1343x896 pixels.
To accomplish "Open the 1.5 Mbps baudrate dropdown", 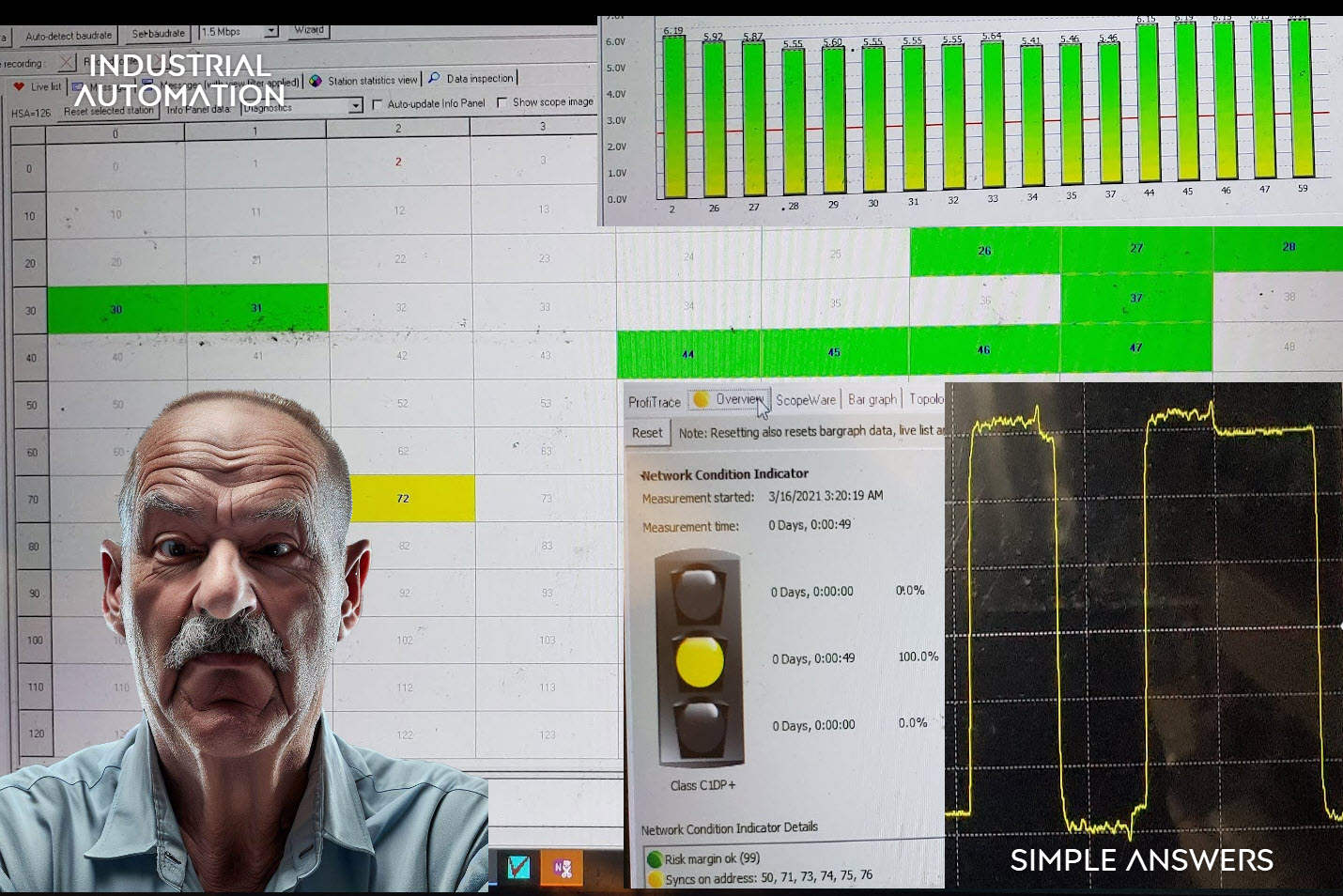I will point(271,31).
